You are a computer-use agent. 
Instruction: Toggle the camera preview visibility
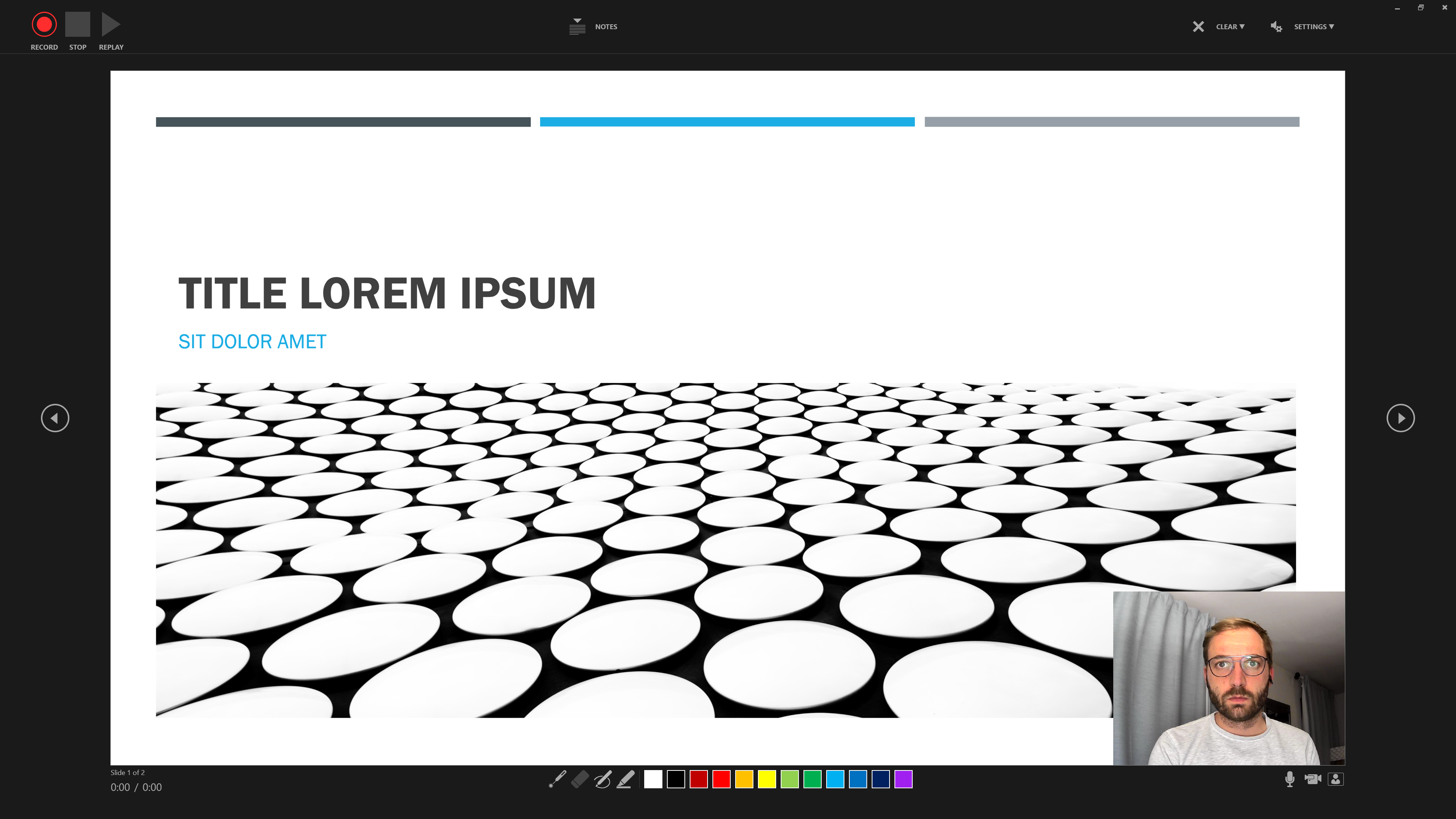(1335, 779)
